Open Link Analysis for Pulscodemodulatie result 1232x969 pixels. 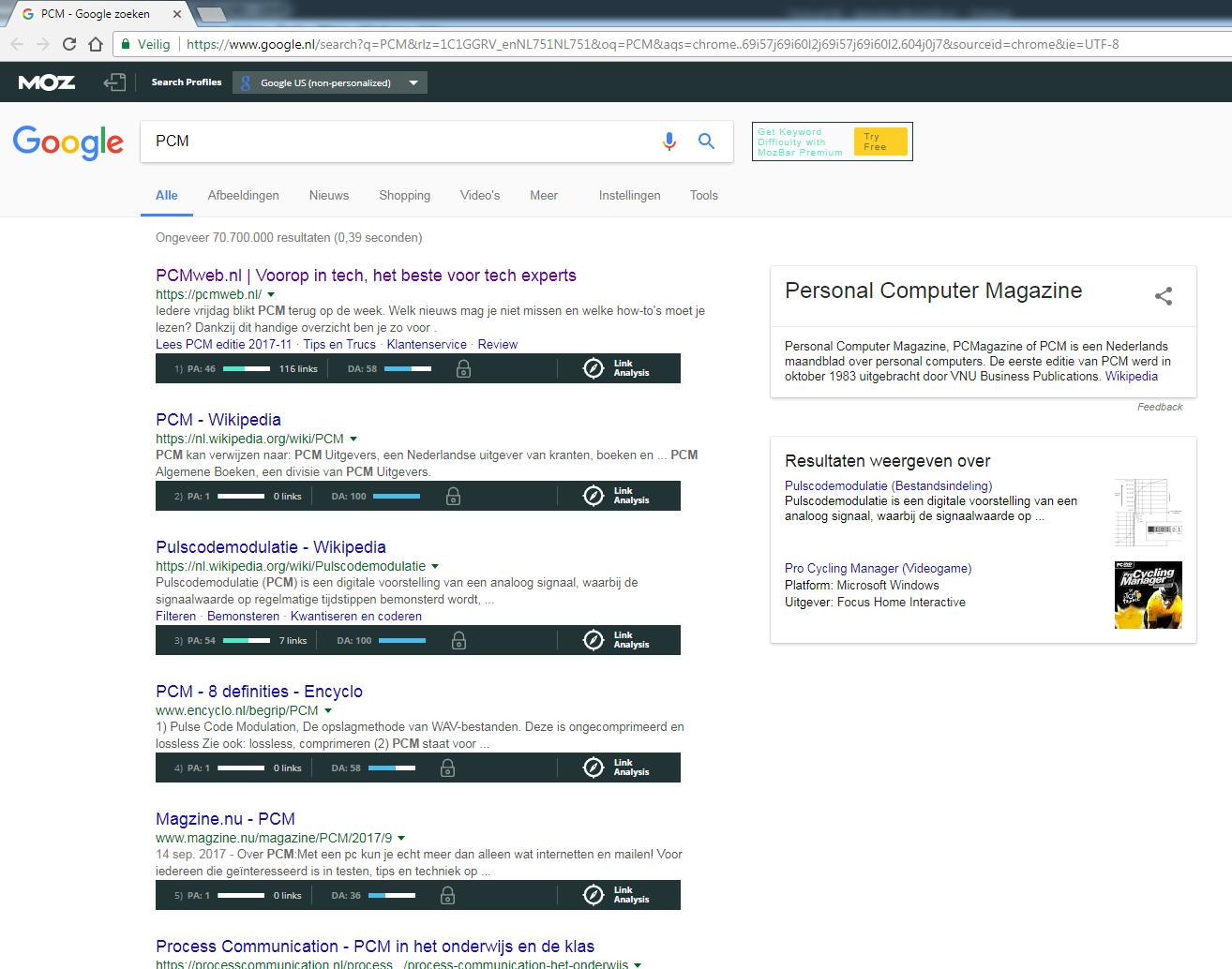tap(617, 640)
